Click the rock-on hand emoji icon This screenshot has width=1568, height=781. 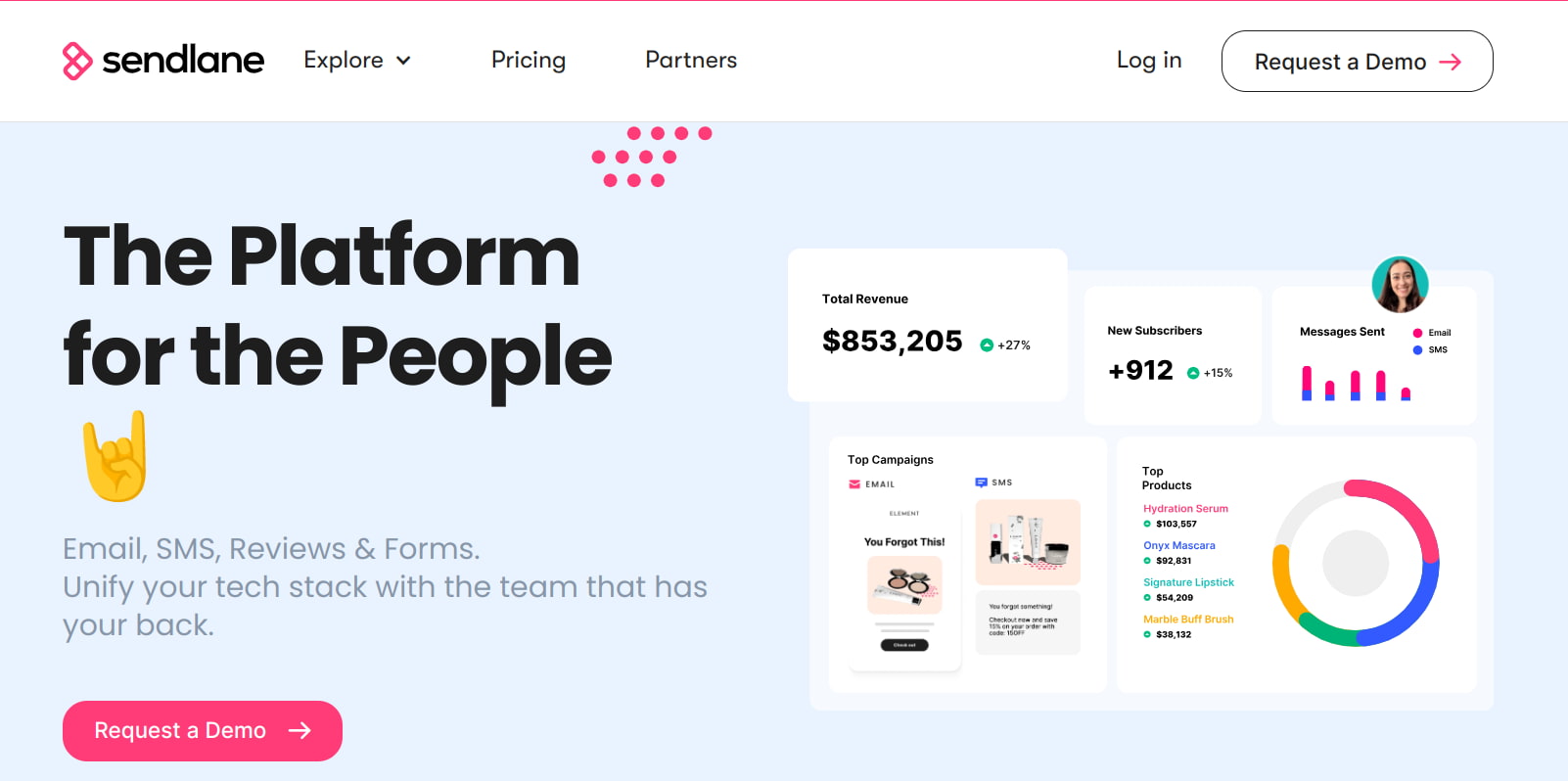(x=116, y=457)
